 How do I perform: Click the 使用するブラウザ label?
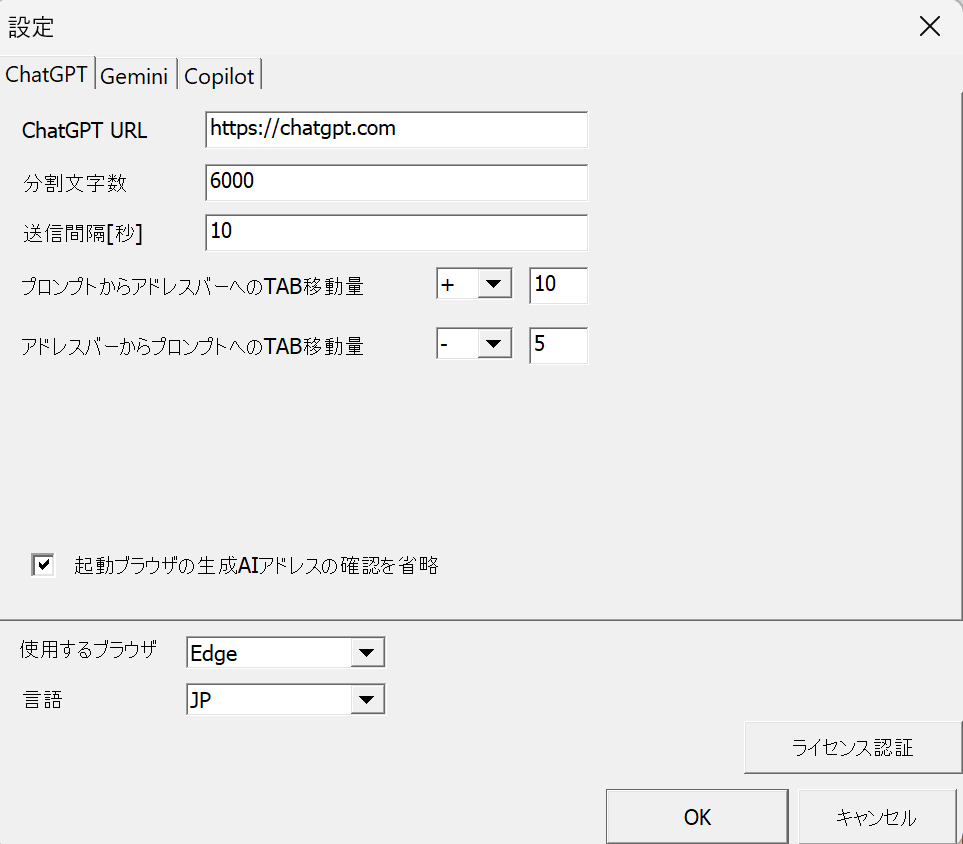(88, 650)
